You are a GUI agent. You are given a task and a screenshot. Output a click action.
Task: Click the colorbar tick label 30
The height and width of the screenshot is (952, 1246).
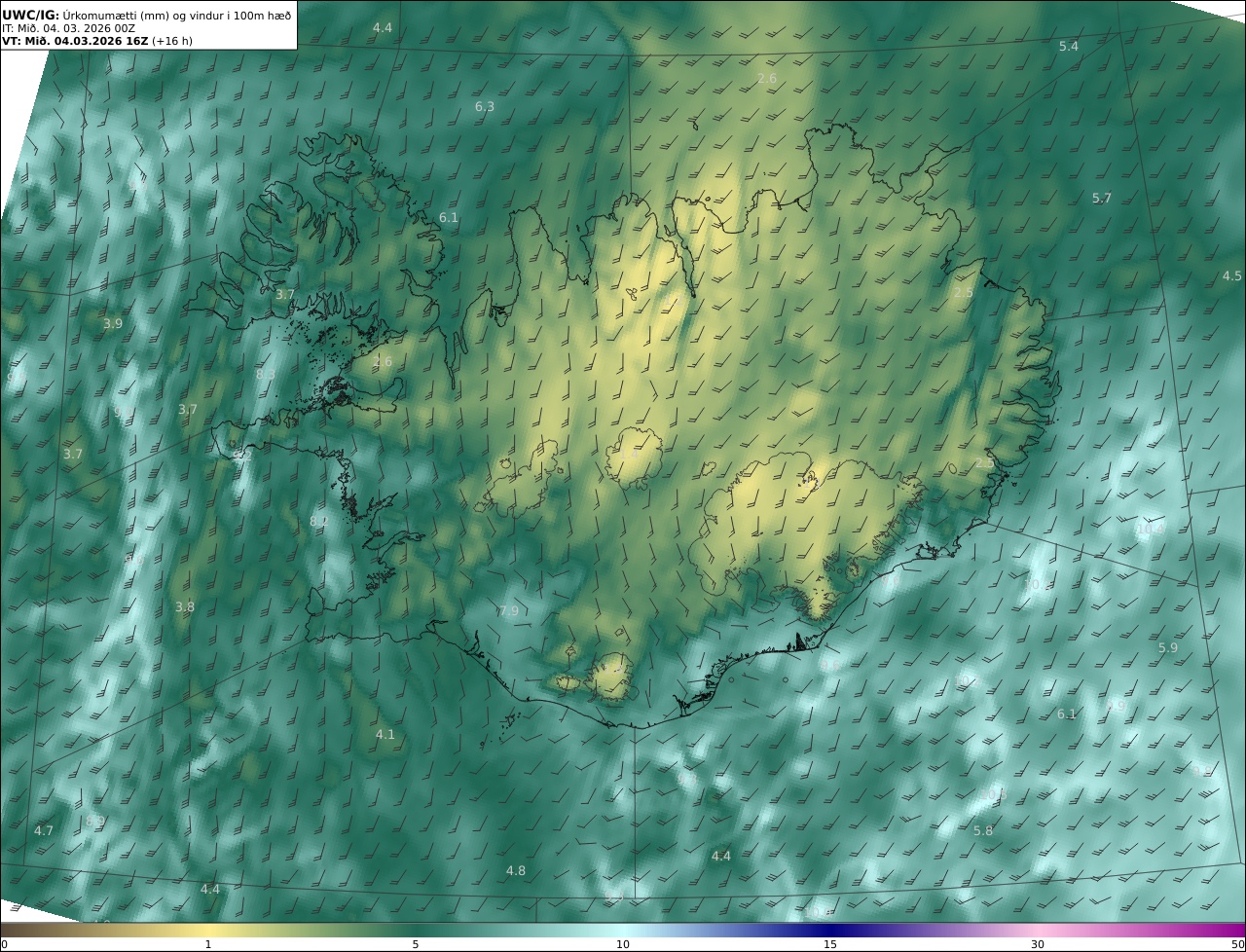click(x=1038, y=944)
